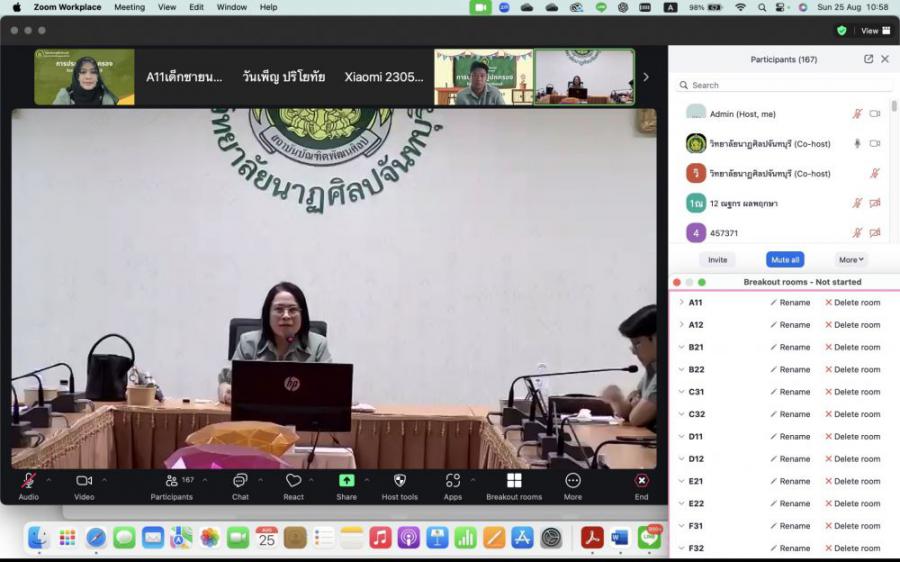Click the React heart icon
Screen dimensions: 900x562
pyautogui.click(x=293, y=481)
